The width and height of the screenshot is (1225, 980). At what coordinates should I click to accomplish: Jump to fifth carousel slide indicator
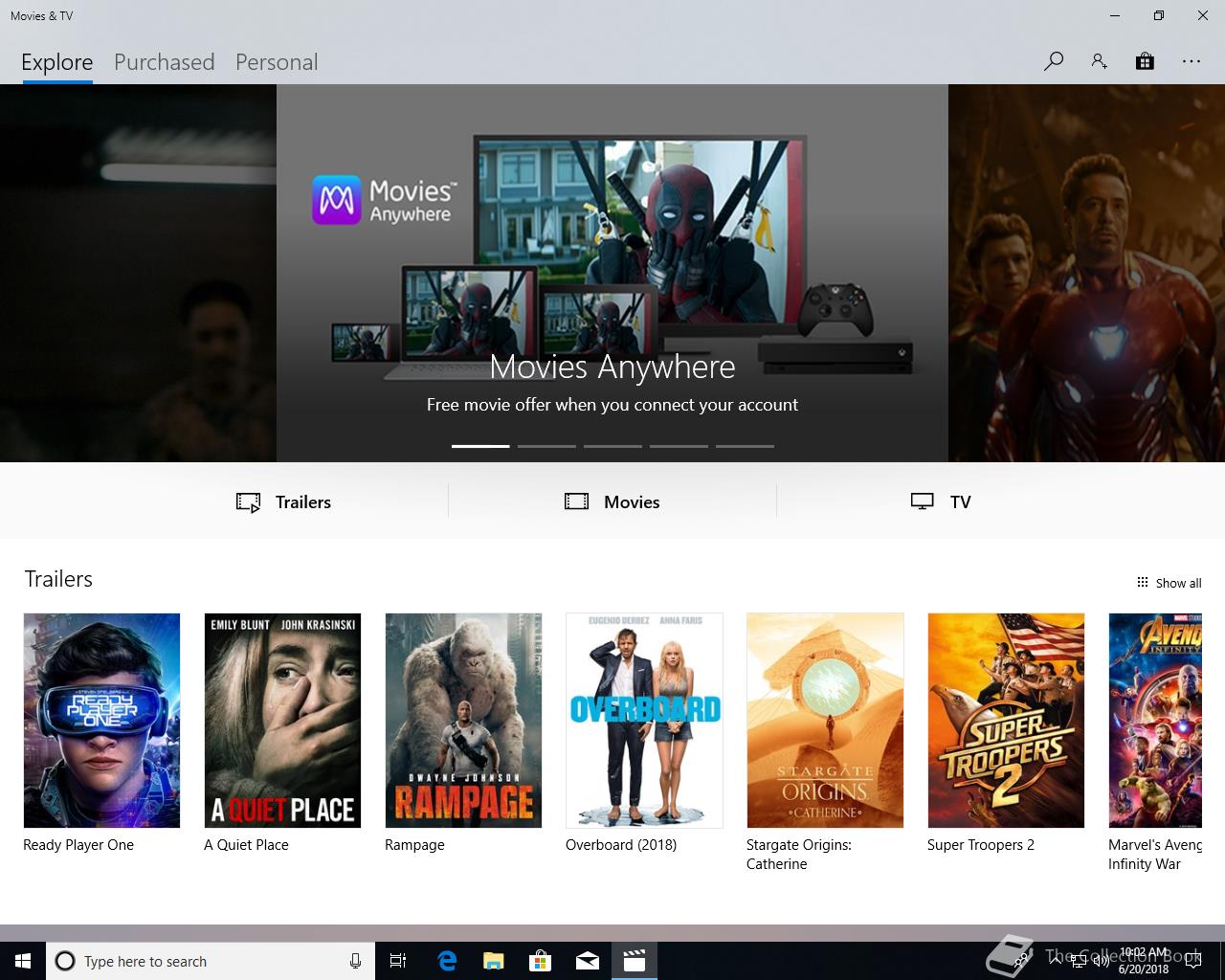pyautogui.click(x=745, y=446)
